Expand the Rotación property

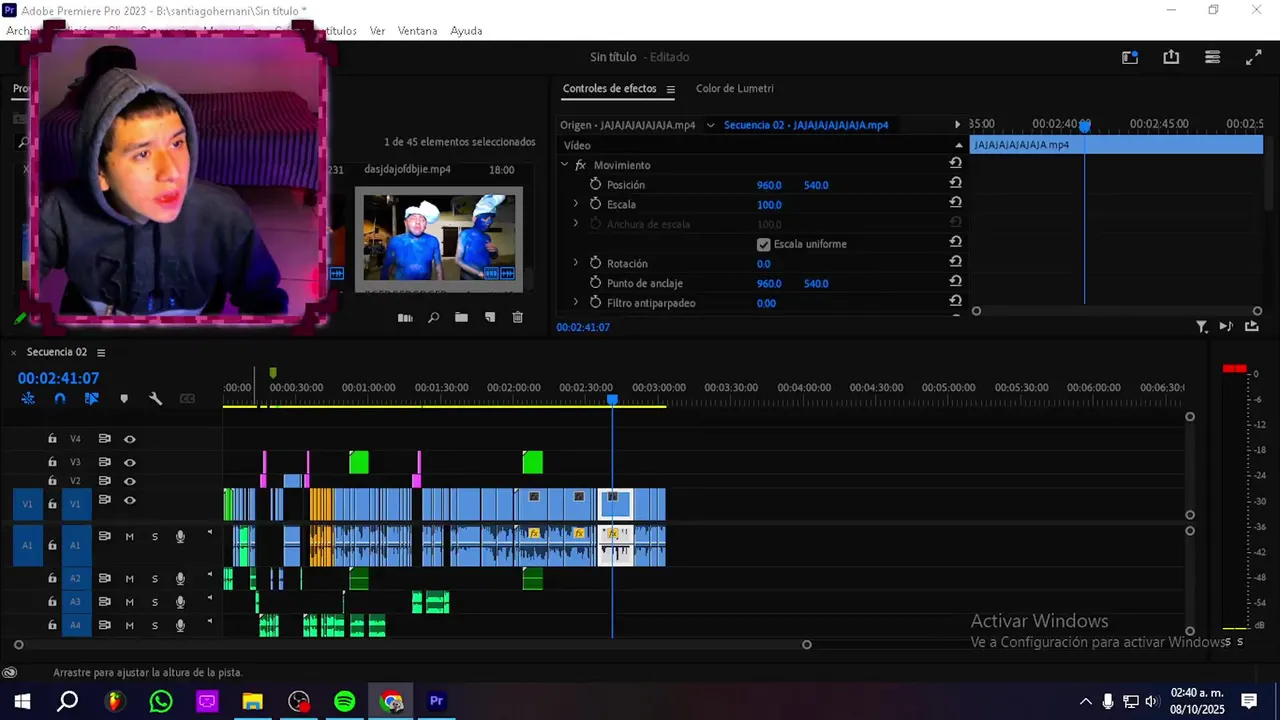pyautogui.click(x=575, y=263)
